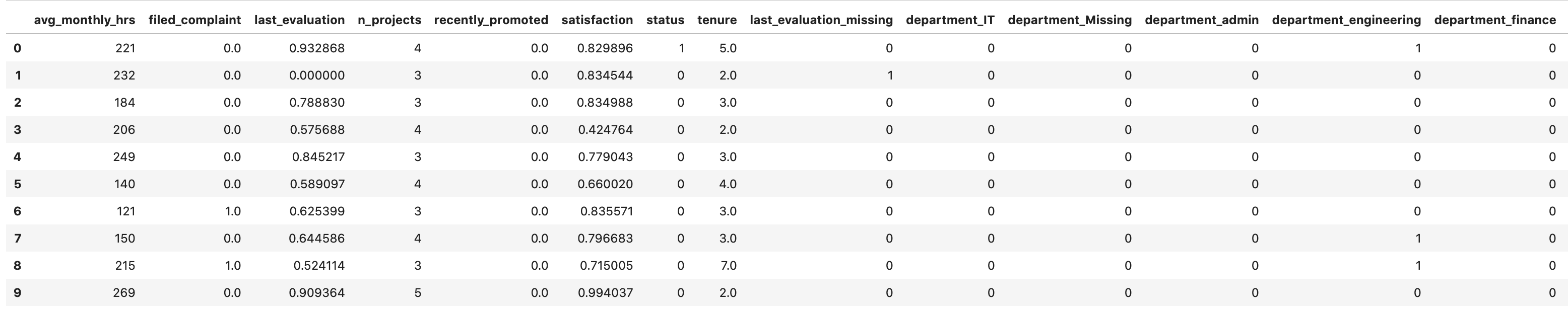Select the satisfaction column header
The width and height of the screenshot is (1568, 312).
[597, 20]
